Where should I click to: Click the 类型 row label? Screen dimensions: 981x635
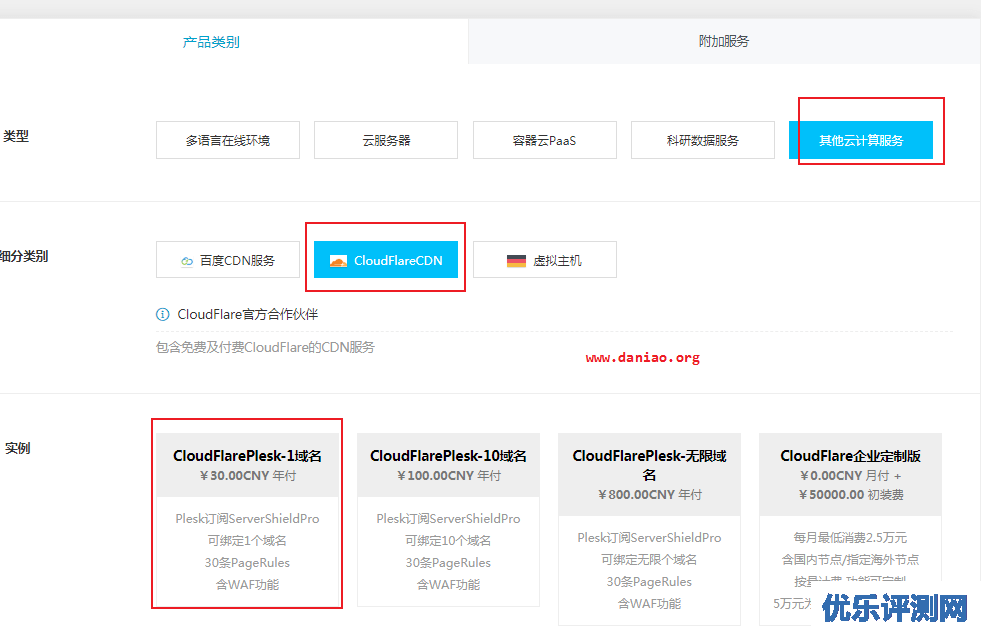click(16, 136)
